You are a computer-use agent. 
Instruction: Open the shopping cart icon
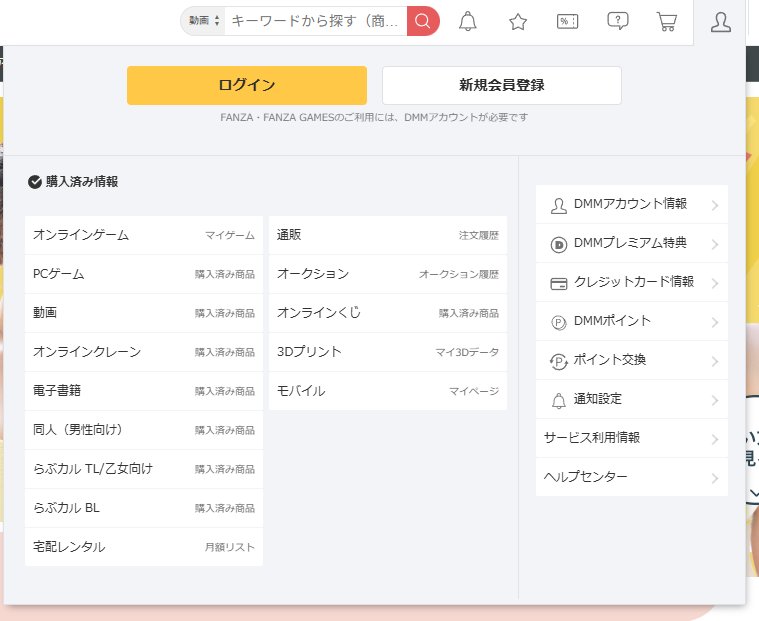tap(667, 21)
